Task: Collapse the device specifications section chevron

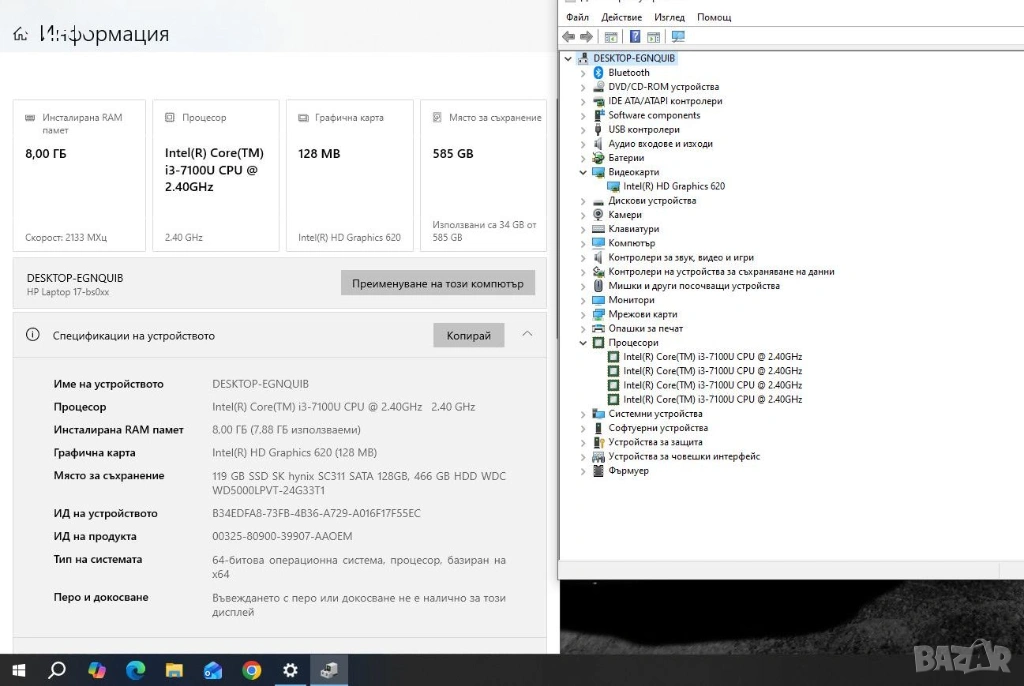Action: click(x=527, y=335)
